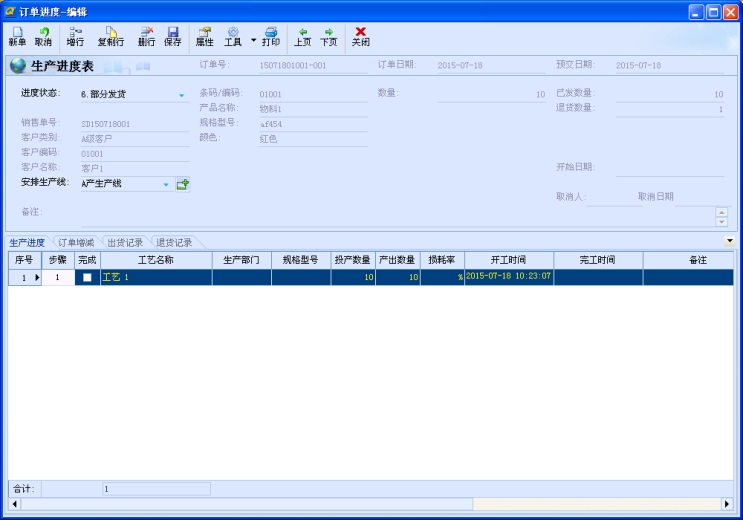The image size is (743, 520).
Task: Click the 产品名称 field 物料1
Action: click(x=313, y=109)
